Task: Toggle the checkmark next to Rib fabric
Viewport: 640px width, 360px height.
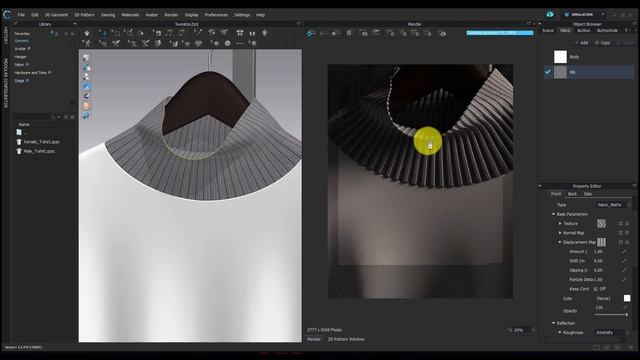Action: pyautogui.click(x=548, y=72)
